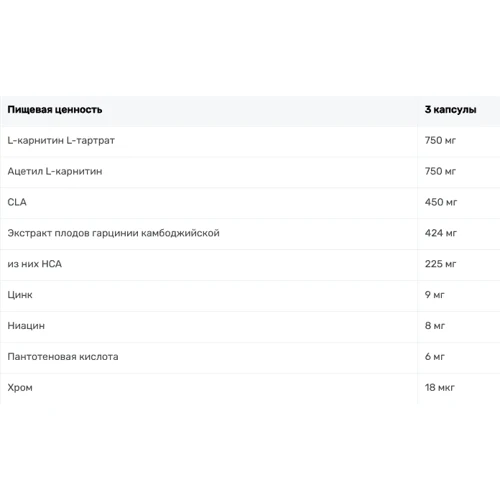Click the '750 мг' value for L-тартрат
Screen dimensions: 500x500
click(440, 140)
